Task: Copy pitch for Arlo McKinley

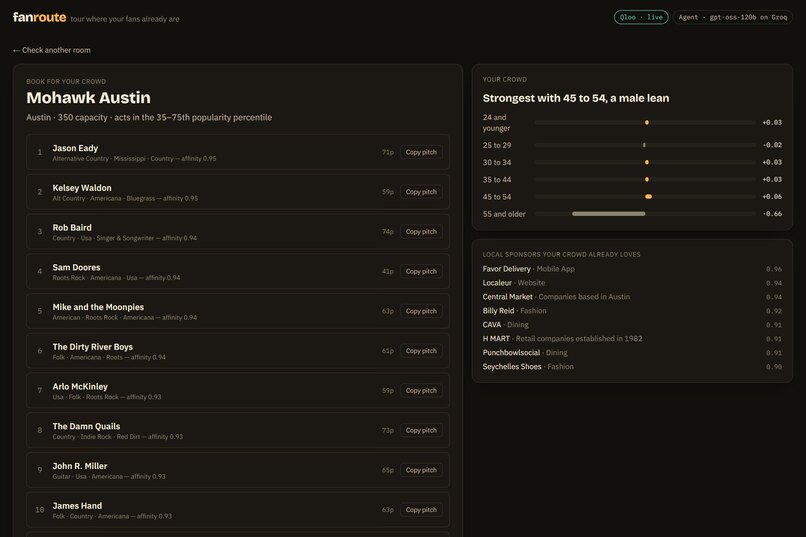Action: pyautogui.click(x=421, y=391)
